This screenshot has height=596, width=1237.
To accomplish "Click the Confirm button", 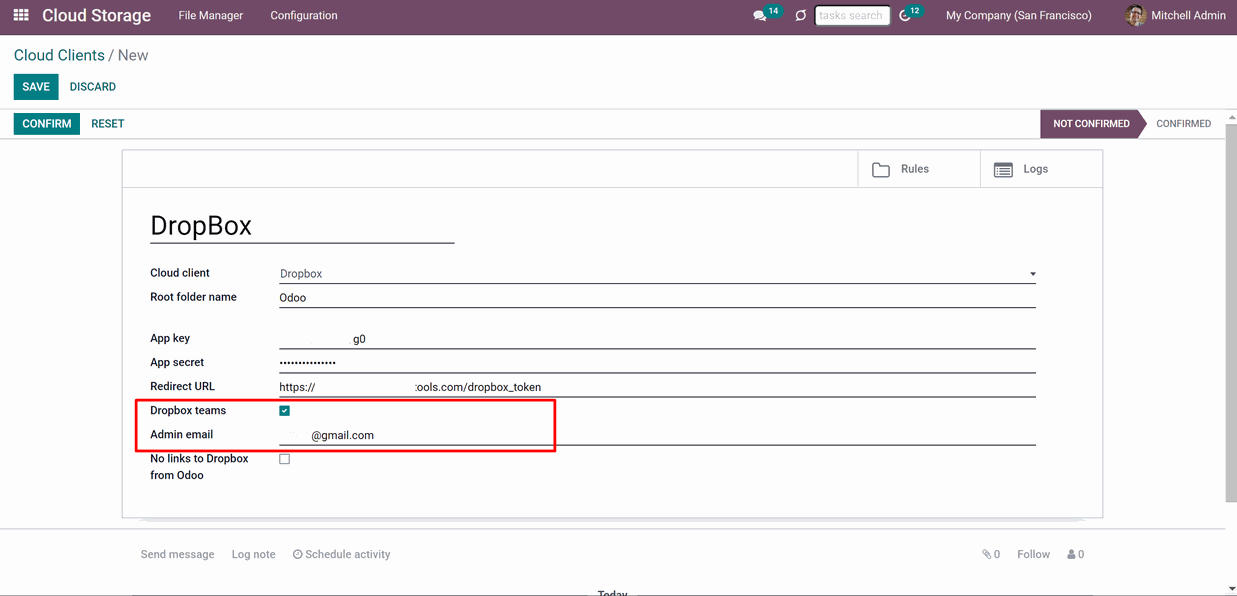I will click(47, 124).
